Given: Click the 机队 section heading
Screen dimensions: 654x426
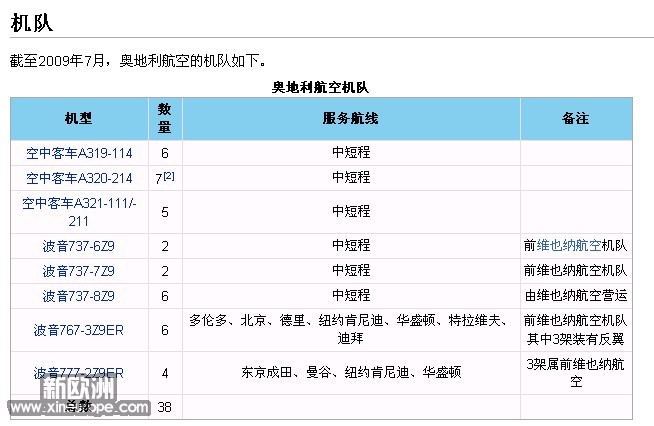Looking at the screenshot, I should pyautogui.click(x=32, y=23).
